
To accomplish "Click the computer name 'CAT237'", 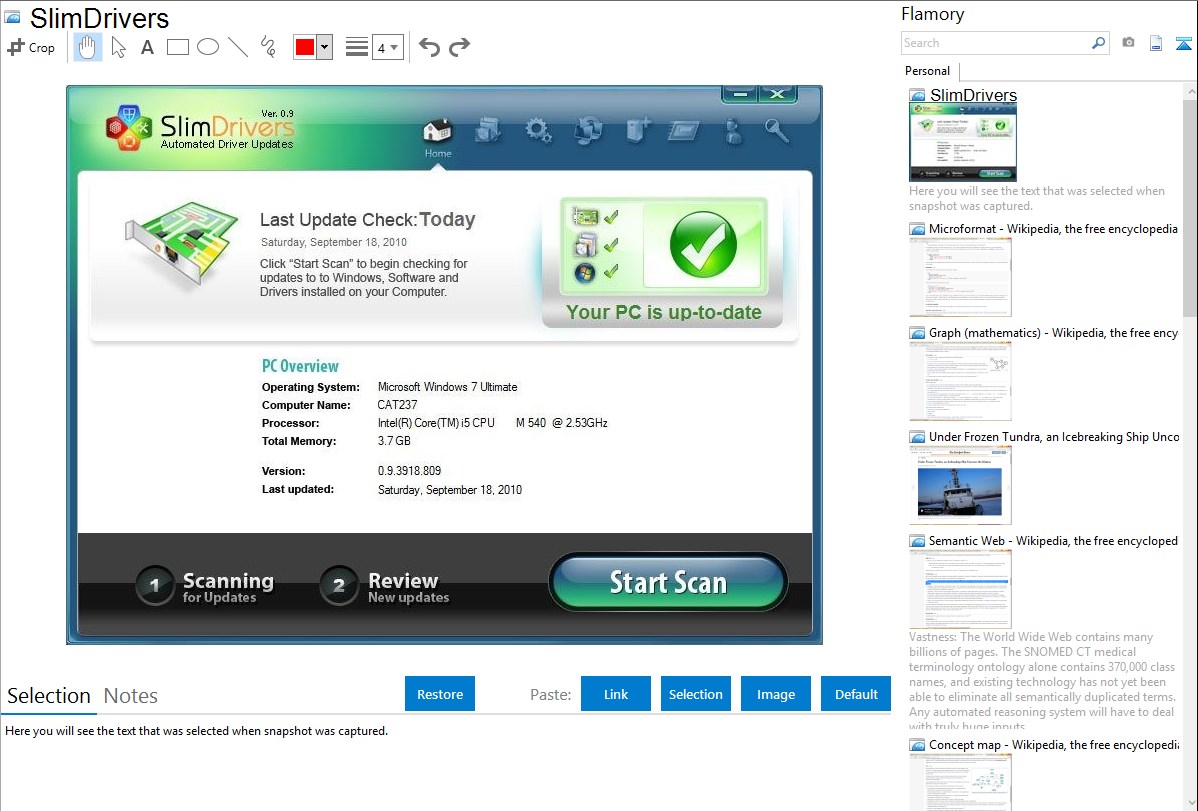I will pos(397,404).
